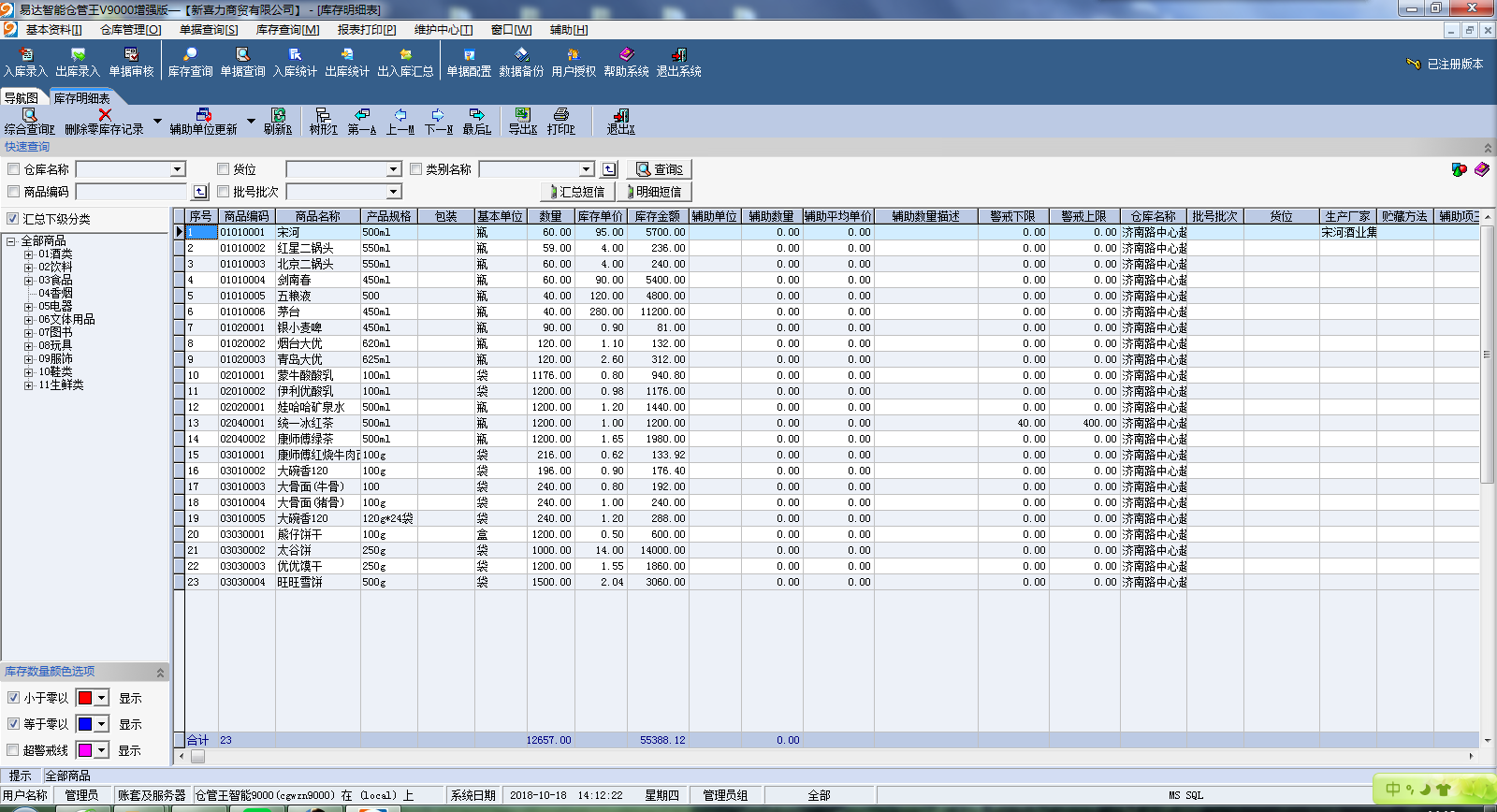The height and width of the screenshot is (812, 1497).
Task: Switch to the 导航图 tab
Action: coord(22,98)
